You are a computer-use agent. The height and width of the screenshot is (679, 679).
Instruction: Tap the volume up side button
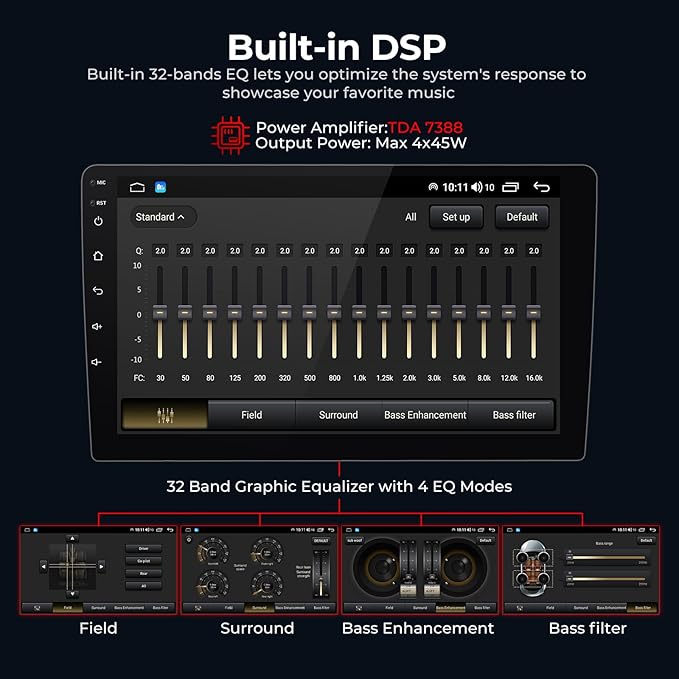98,326
